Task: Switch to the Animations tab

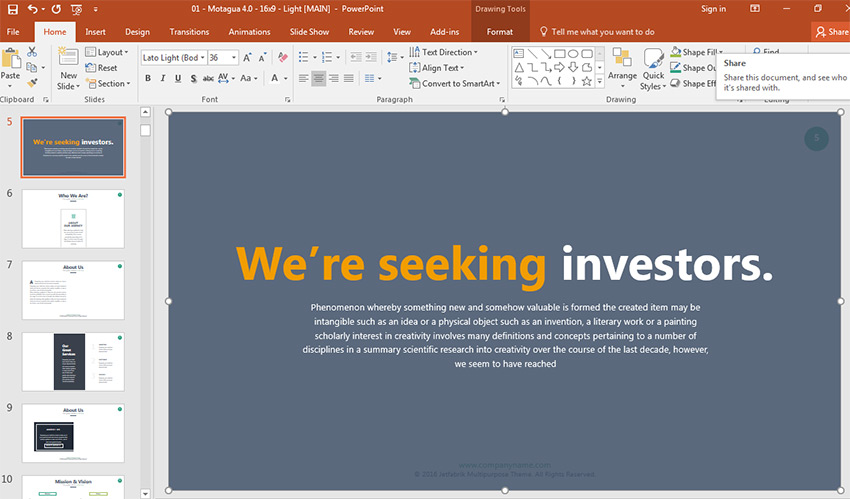Action: pos(249,32)
